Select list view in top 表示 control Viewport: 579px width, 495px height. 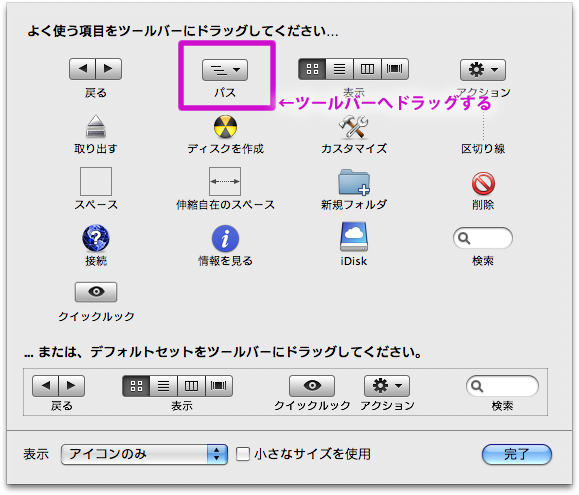[339, 69]
